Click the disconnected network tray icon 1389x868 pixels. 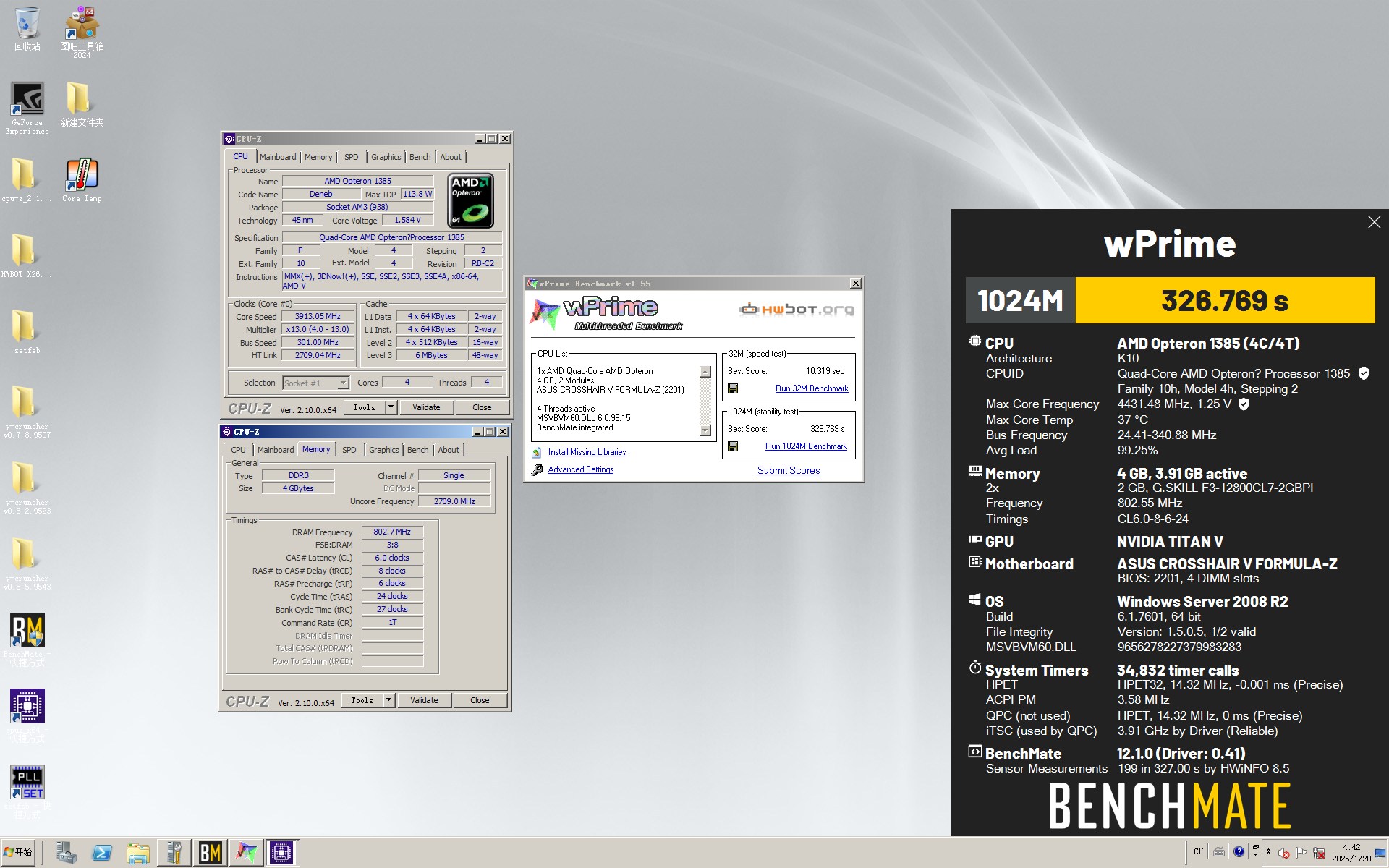coord(1319,853)
